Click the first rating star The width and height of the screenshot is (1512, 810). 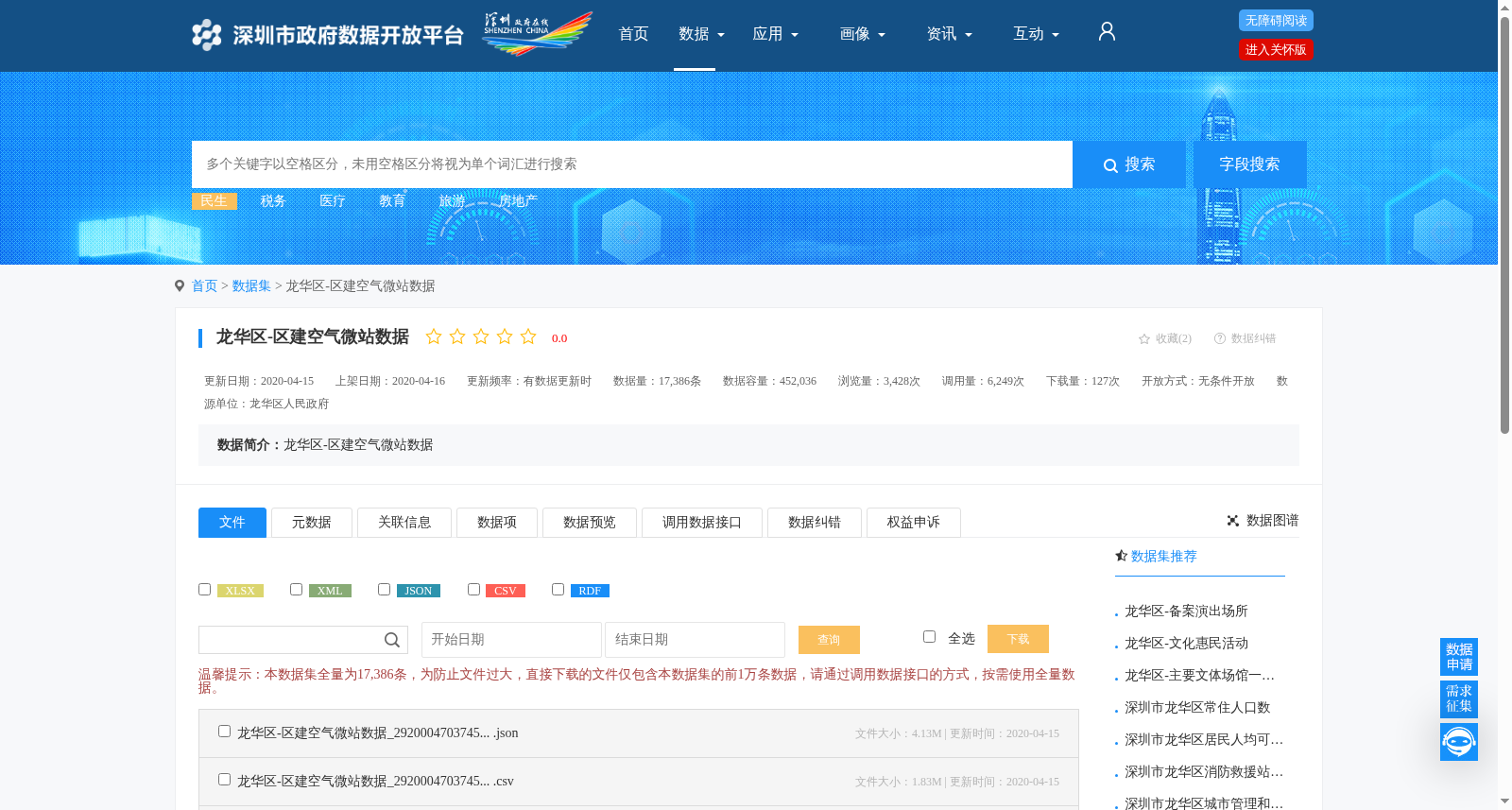[434, 336]
